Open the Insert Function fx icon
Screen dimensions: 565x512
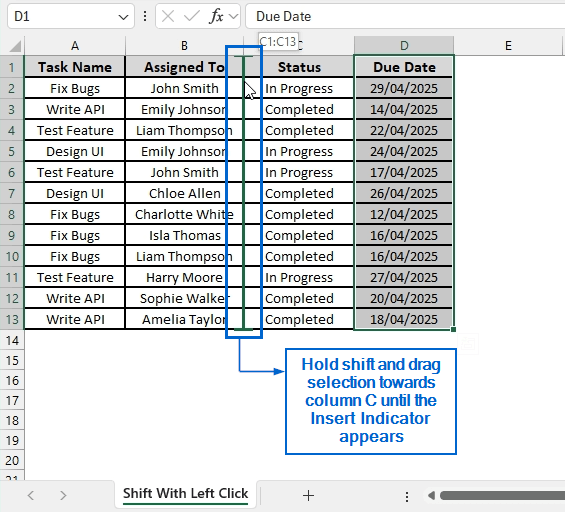click(x=216, y=16)
